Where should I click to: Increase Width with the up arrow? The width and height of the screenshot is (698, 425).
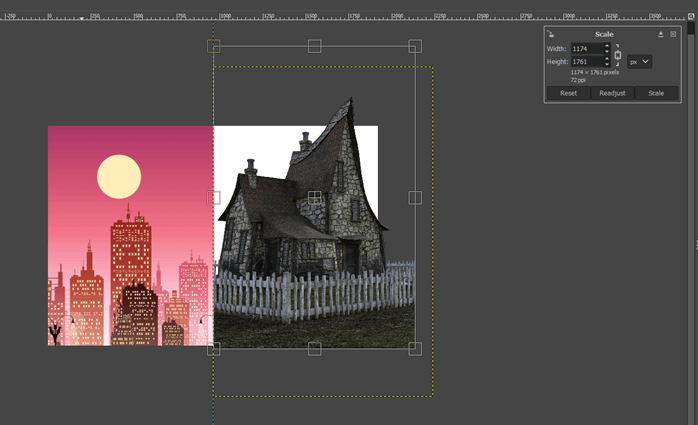(606, 46)
